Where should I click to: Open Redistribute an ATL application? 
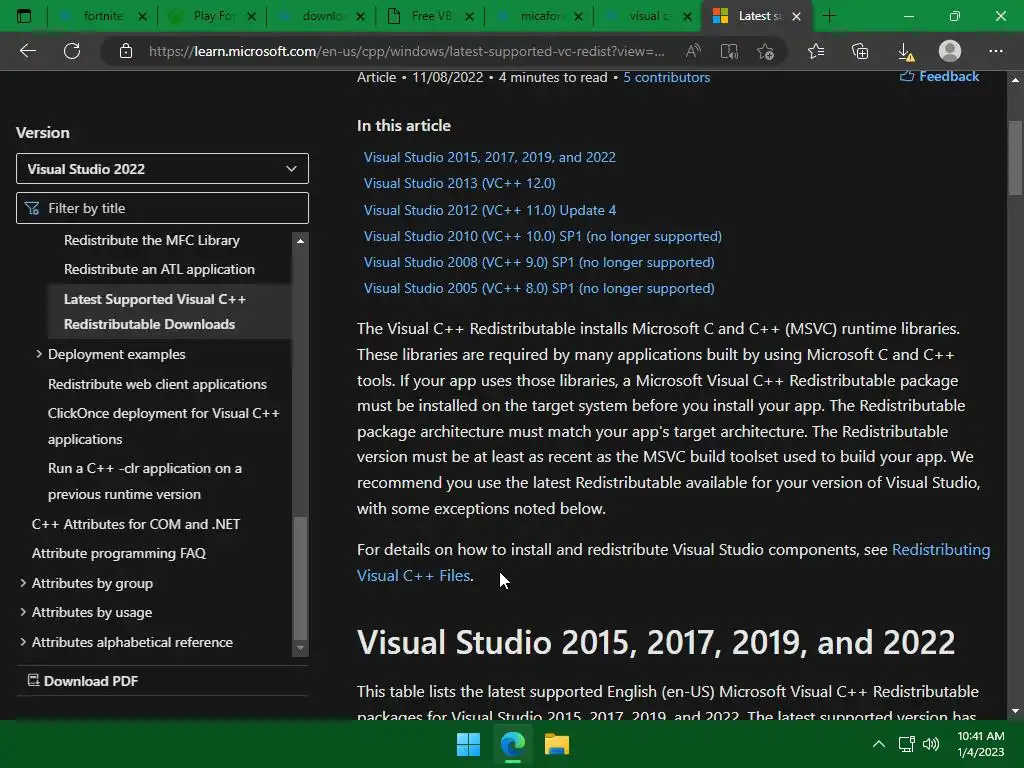159,269
